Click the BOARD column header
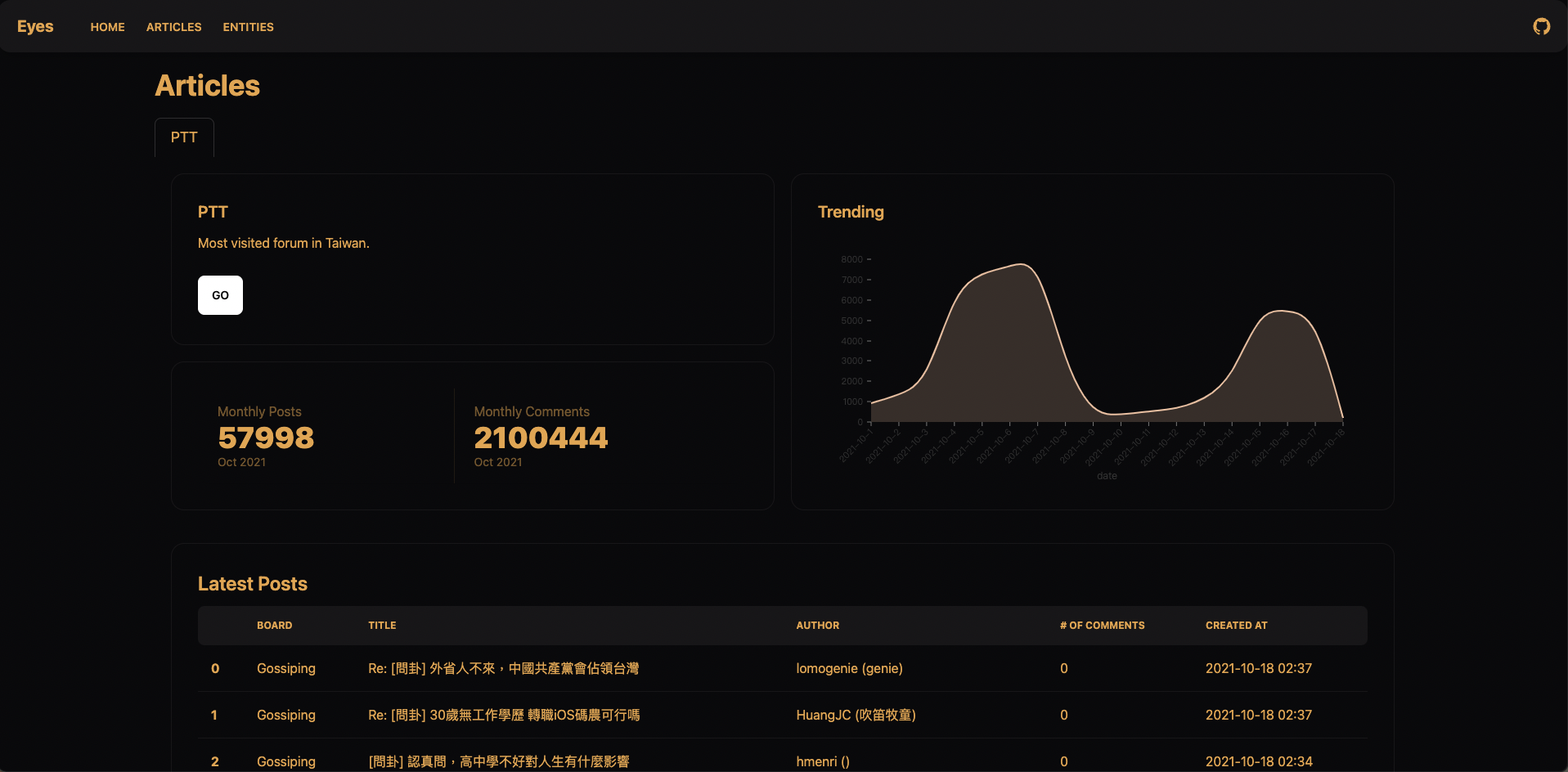This screenshot has width=1568, height=772. 274,626
